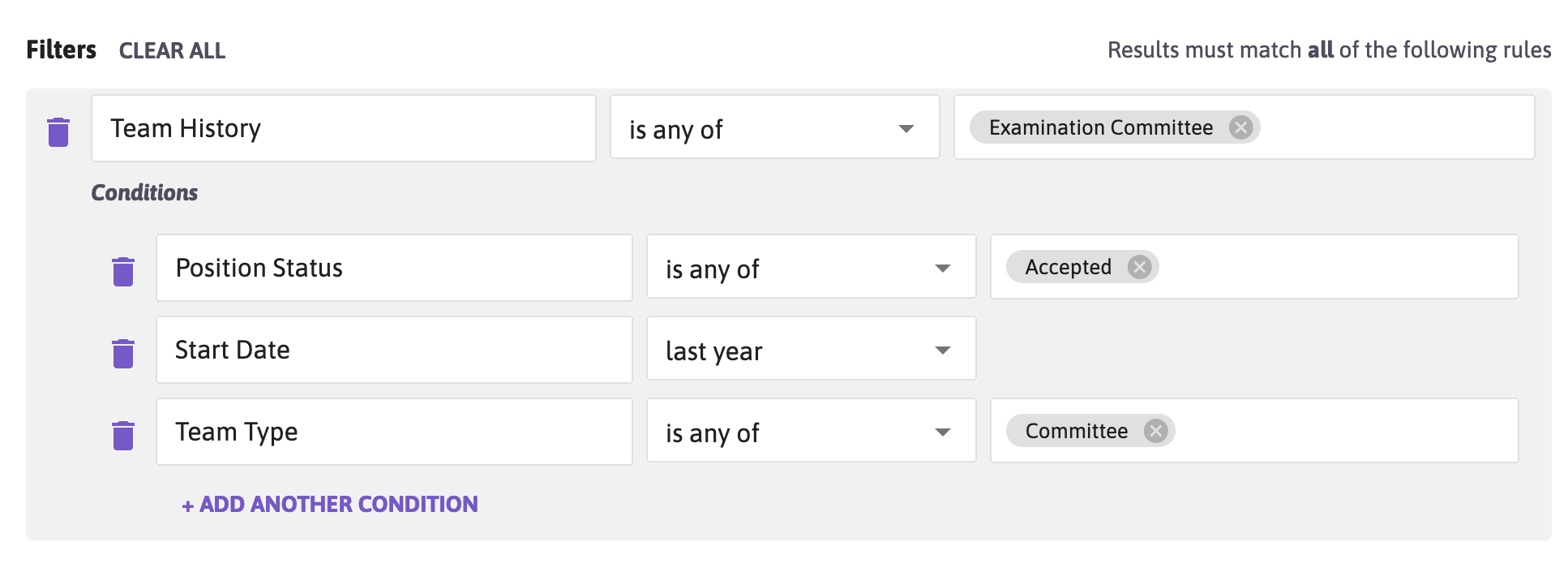Focus the Position Status values input

point(1338,267)
